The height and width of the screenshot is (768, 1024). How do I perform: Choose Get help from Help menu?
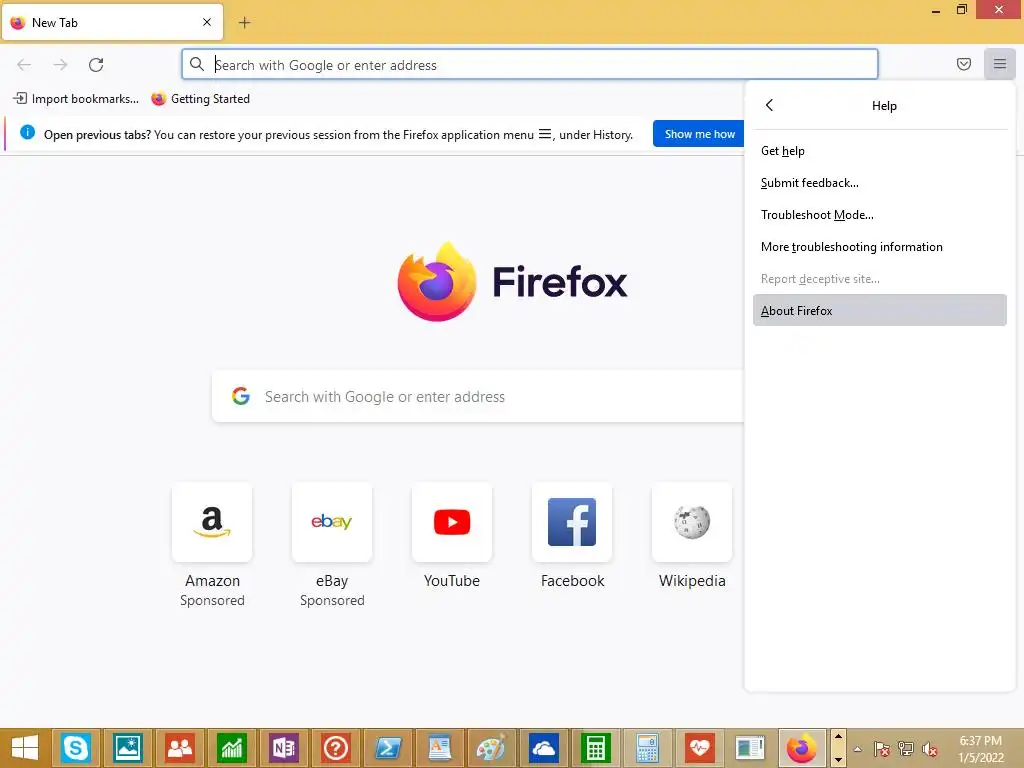coord(879,151)
